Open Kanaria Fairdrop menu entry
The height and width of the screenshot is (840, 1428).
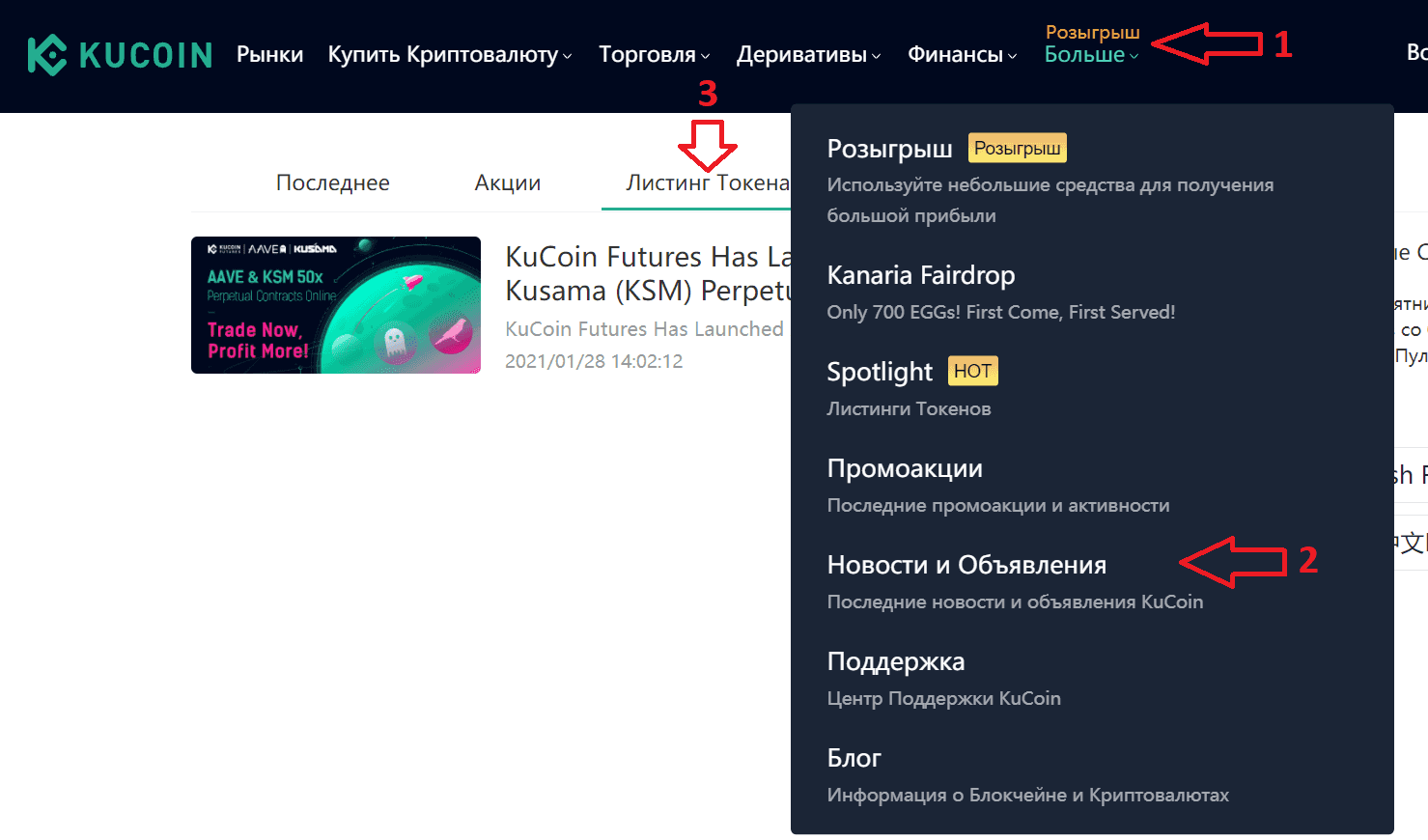tap(921, 275)
